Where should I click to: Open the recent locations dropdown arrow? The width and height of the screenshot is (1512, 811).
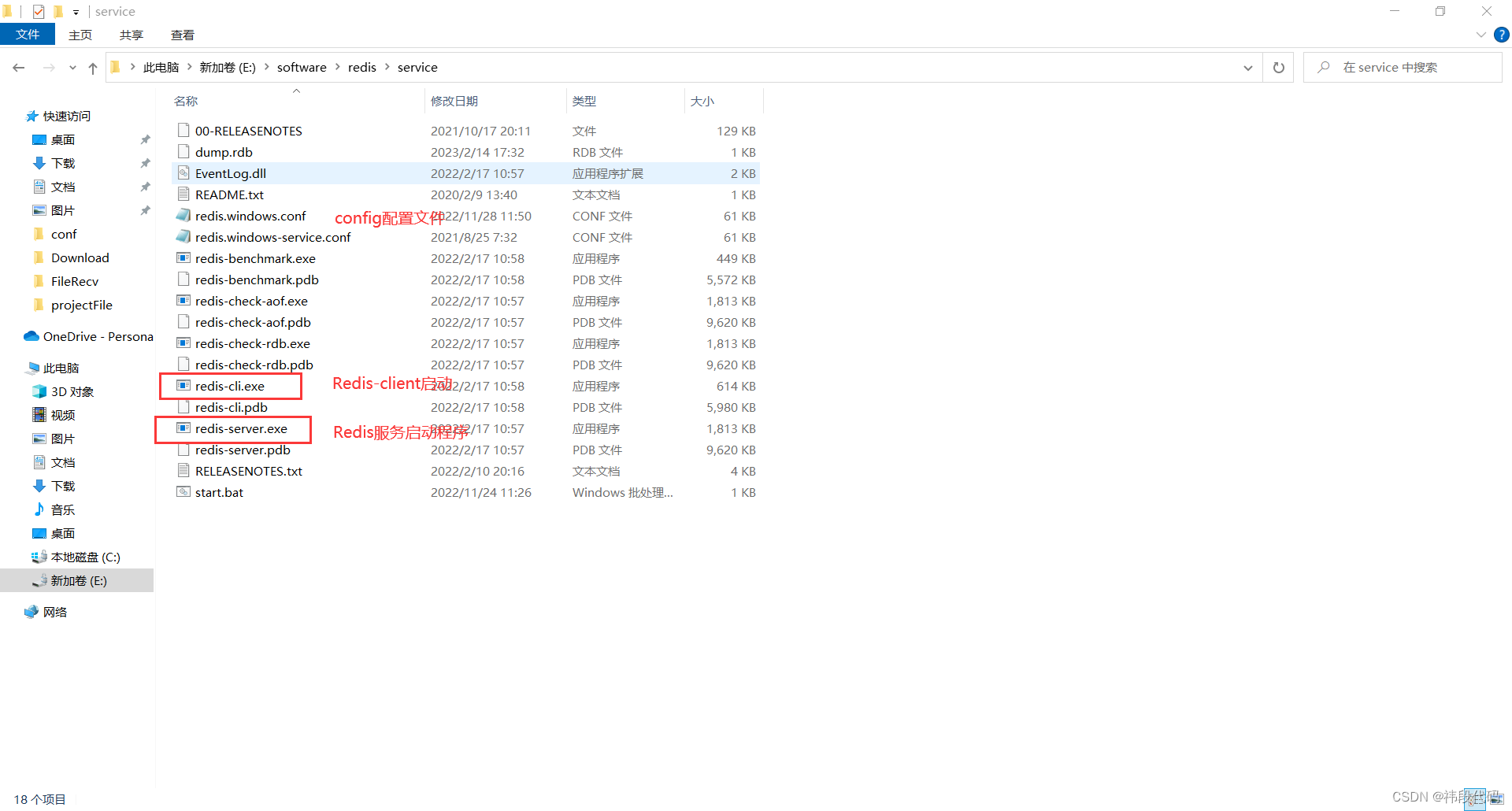pos(72,68)
